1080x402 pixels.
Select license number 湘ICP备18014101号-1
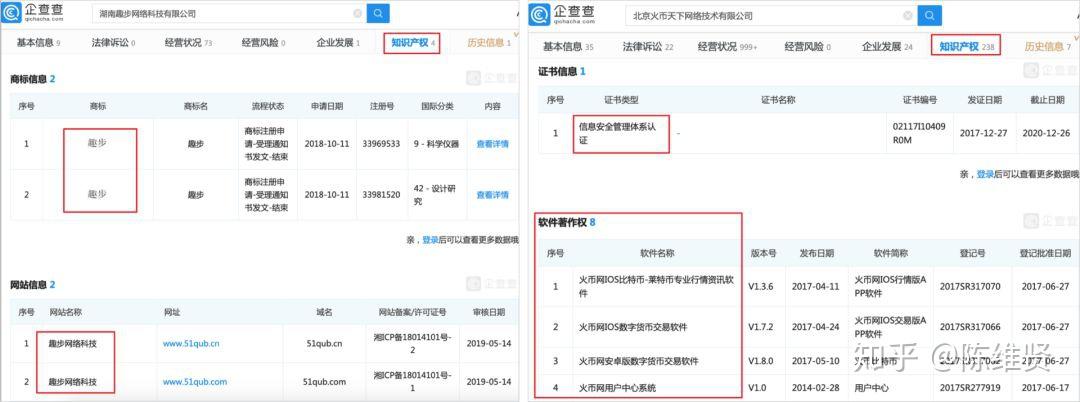coord(411,381)
